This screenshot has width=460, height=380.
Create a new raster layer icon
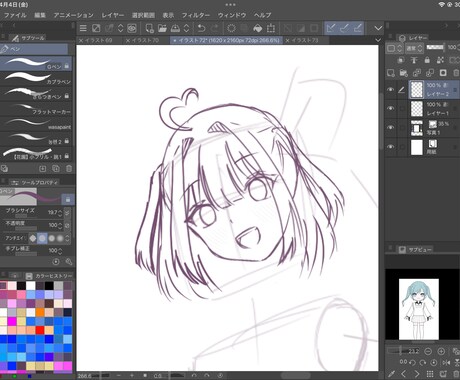tap(391, 73)
